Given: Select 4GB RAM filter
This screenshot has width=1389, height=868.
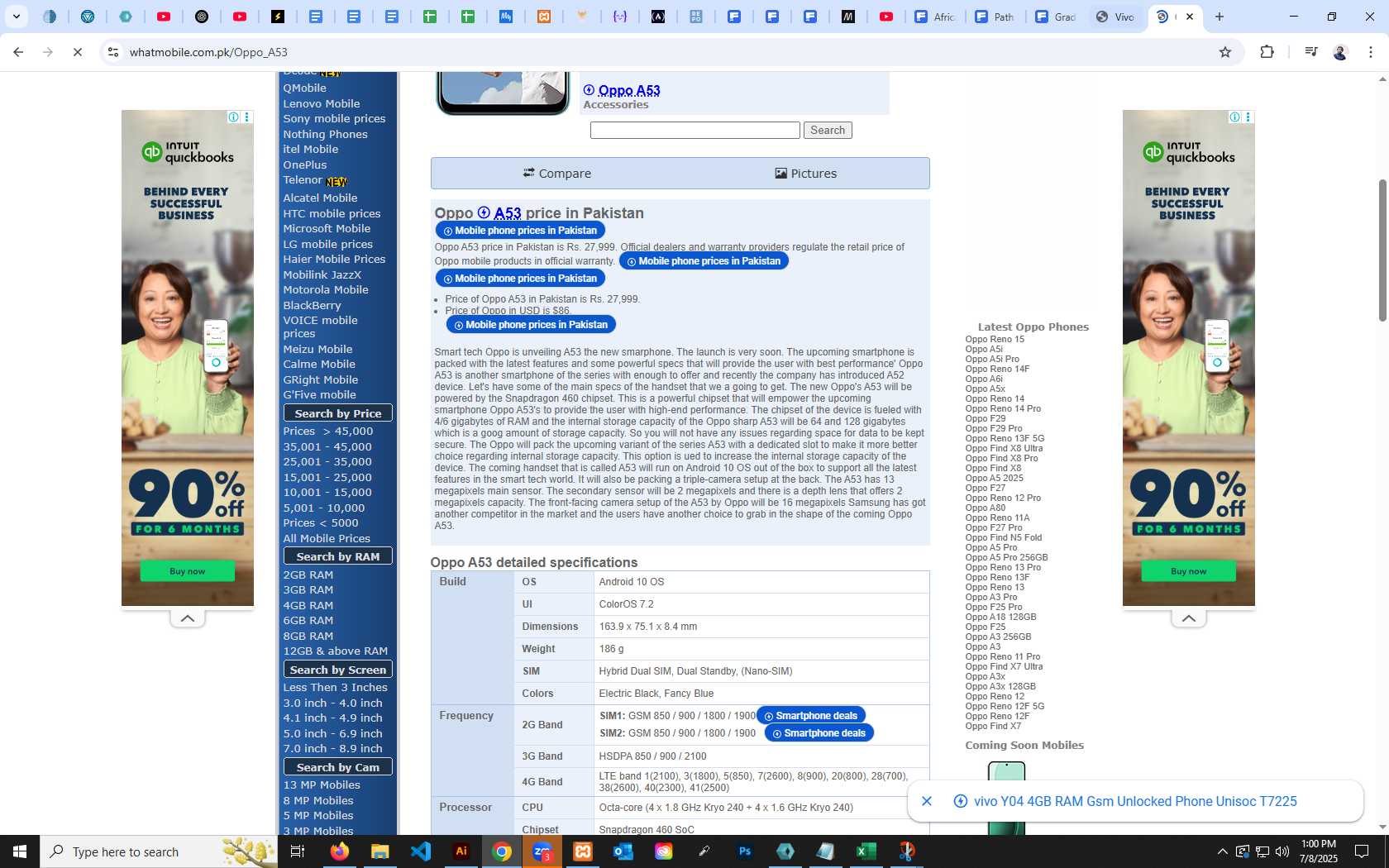Looking at the screenshot, I should tap(308, 605).
